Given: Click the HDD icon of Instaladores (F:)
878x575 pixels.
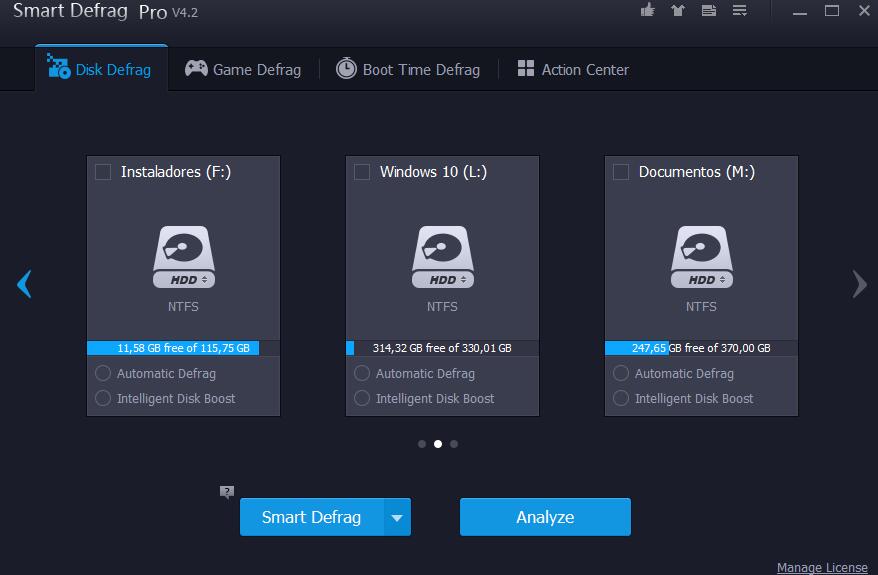Looking at the screenshot, I should pyautogui.click(x=184, y=257).
